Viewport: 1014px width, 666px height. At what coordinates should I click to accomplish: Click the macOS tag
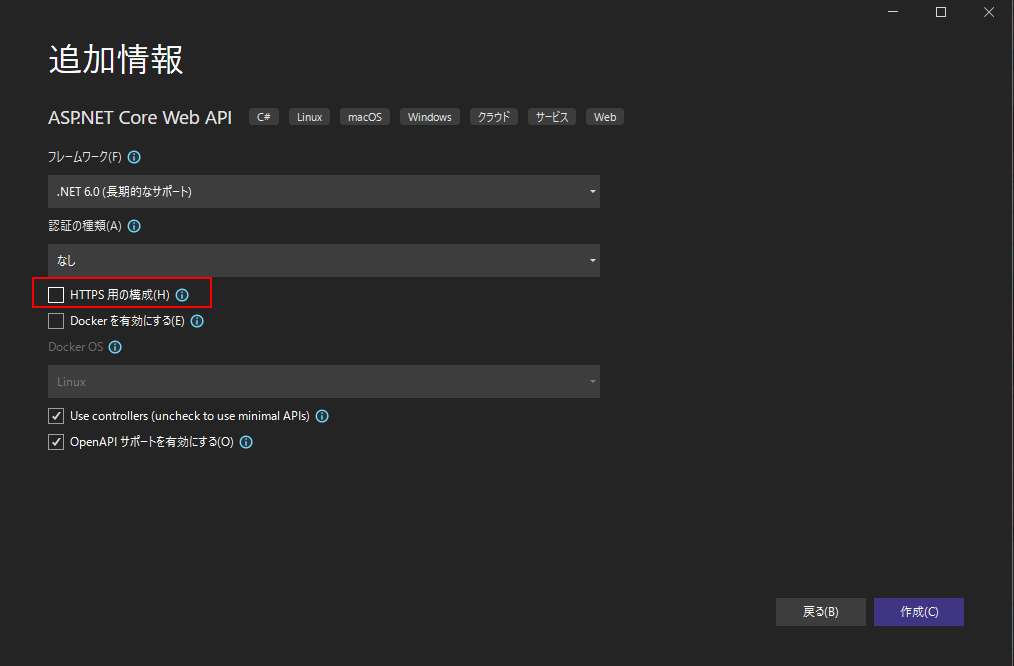click(x=365, y=117)
